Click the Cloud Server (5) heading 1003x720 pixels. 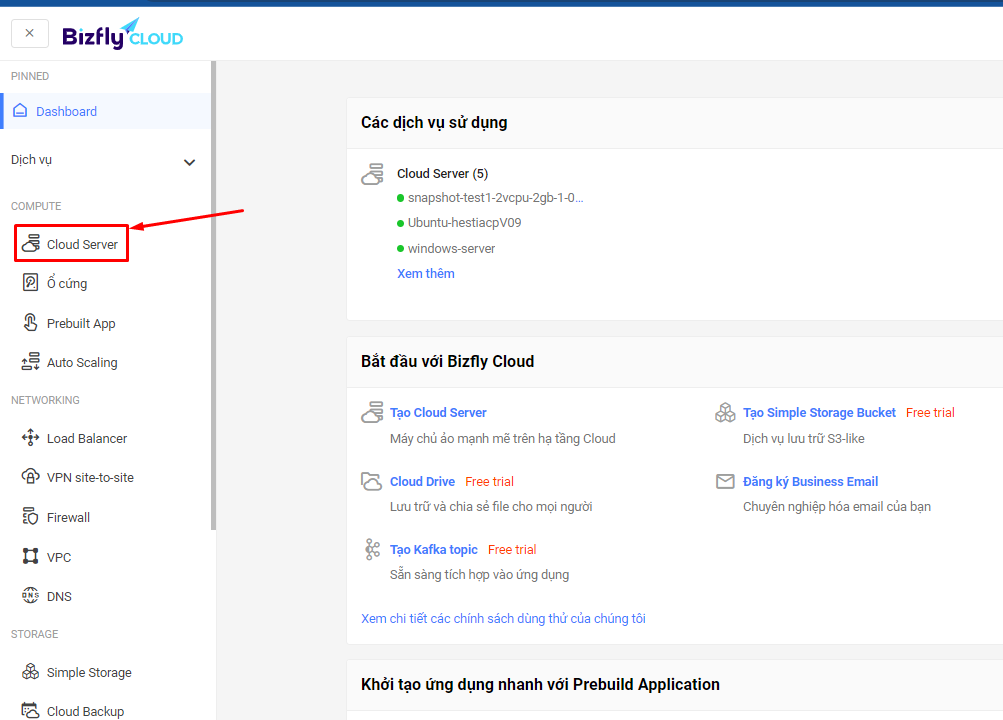tap(443, 174)
